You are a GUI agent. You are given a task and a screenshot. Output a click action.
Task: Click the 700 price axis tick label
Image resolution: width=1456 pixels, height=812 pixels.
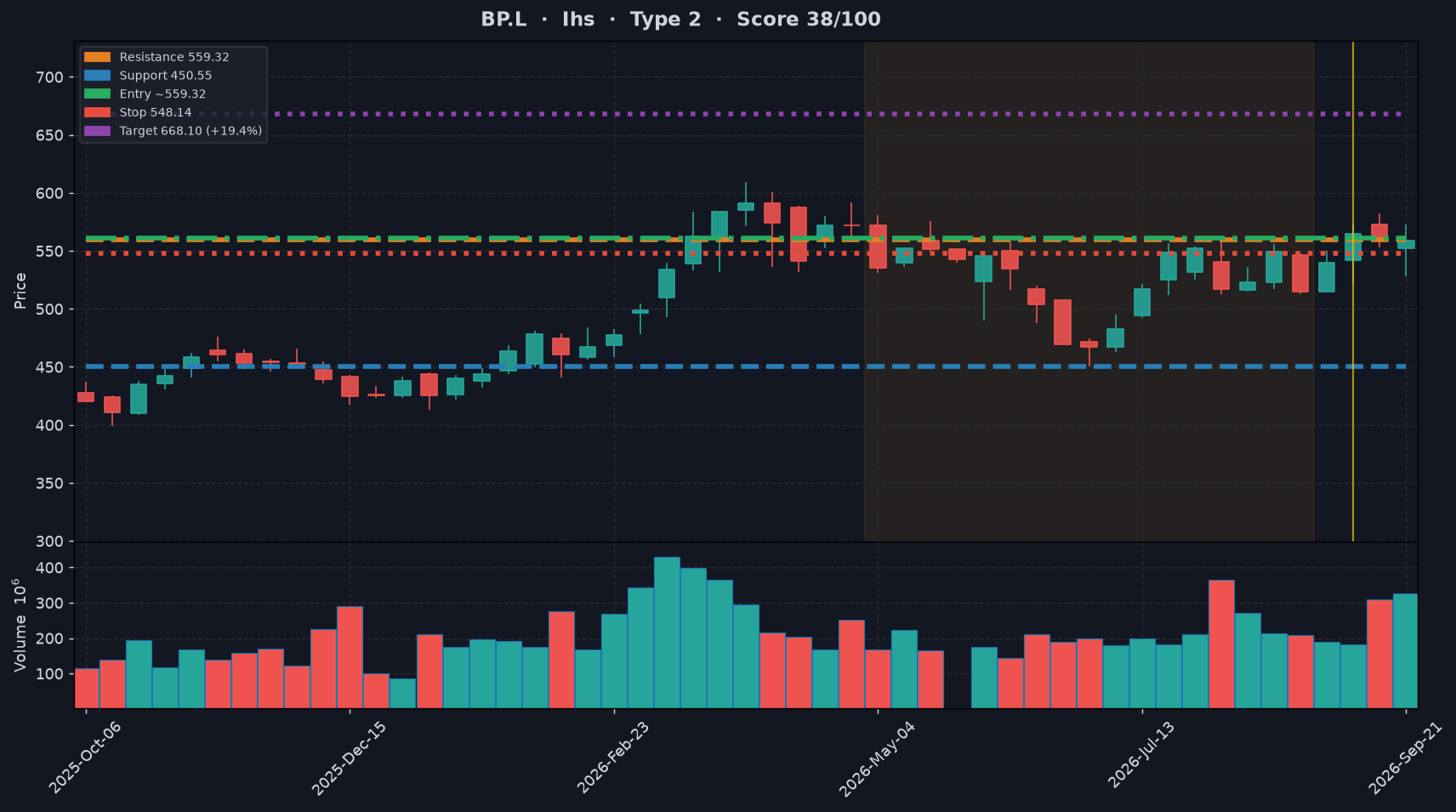pyautogui.click(x=50, y=77)
